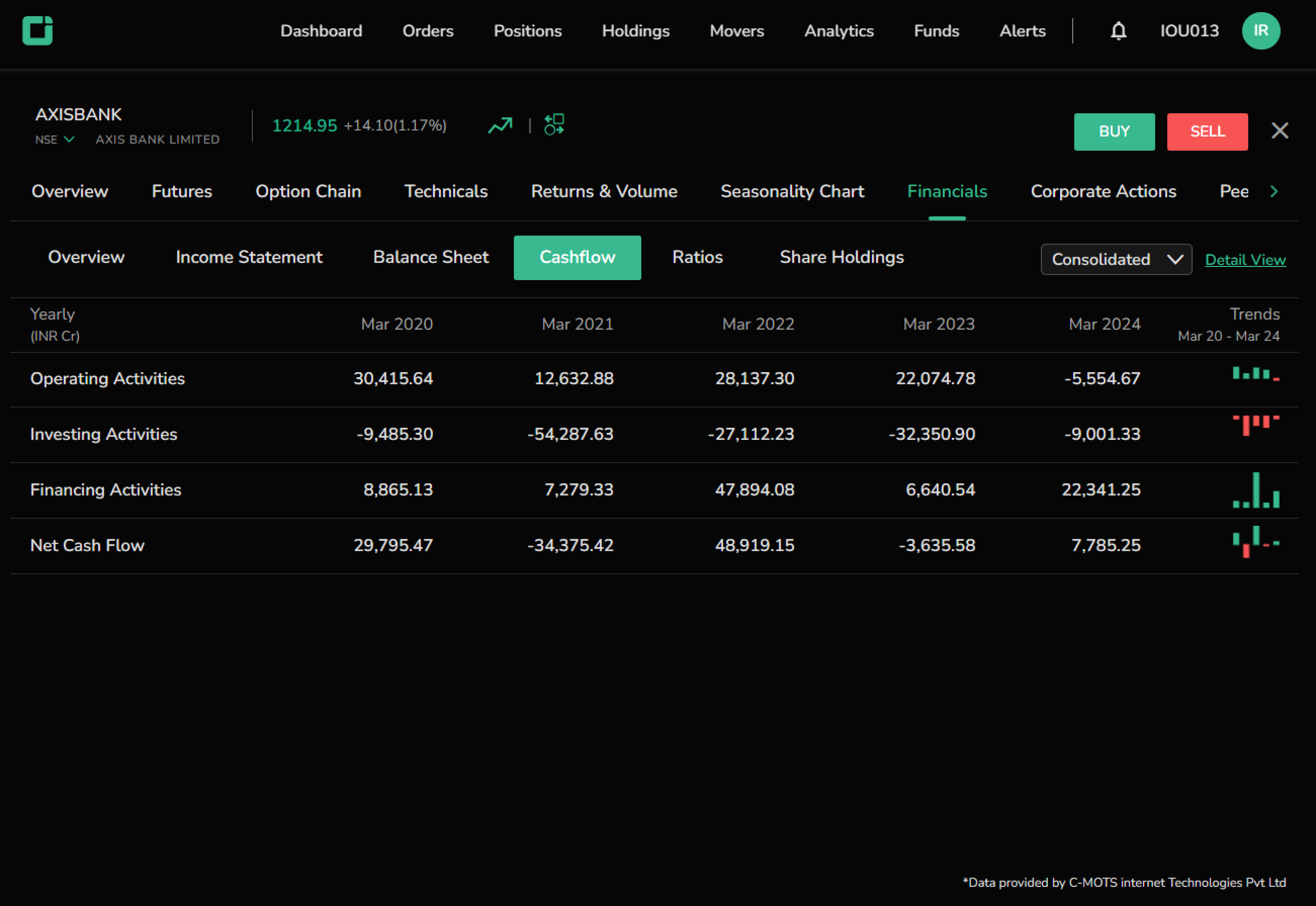The height and width of the screenshot is (906, 1316).
Task: Click the Mar 2024 column header
Action: (1104, 324)
